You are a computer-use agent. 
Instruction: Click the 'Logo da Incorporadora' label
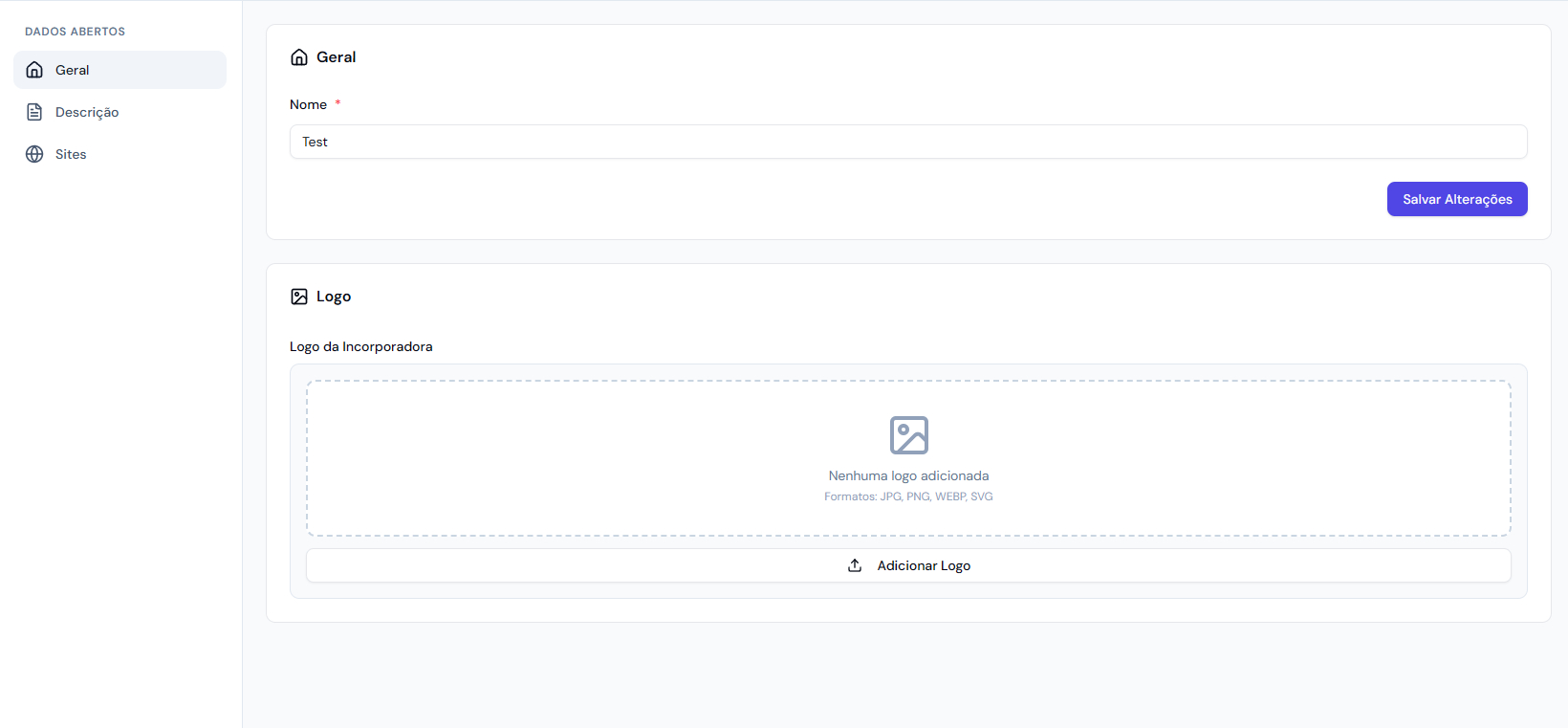pyautogui.click(x=360, y=346)
